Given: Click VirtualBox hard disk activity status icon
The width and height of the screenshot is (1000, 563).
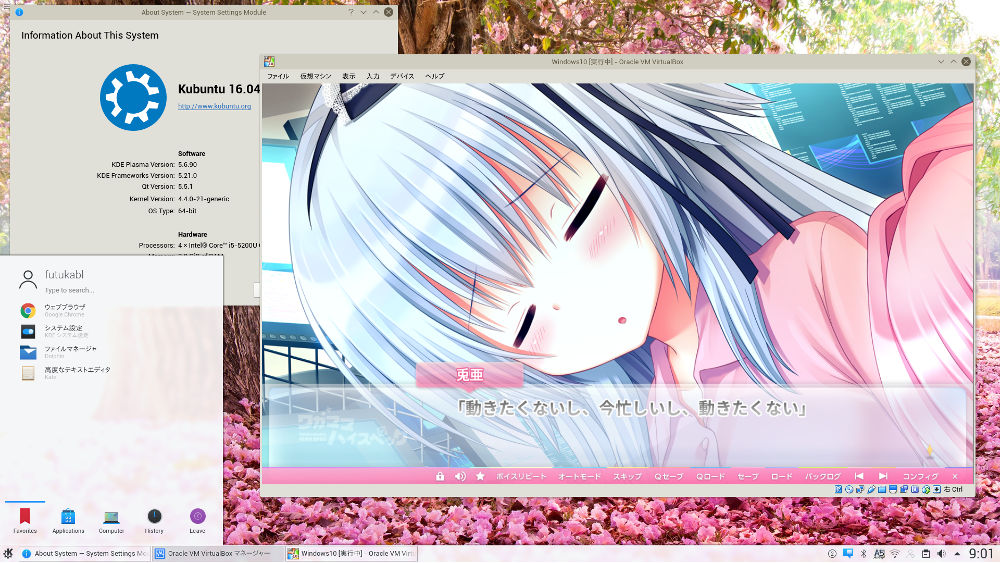Looking at the screenshot, I should (839, 489).
